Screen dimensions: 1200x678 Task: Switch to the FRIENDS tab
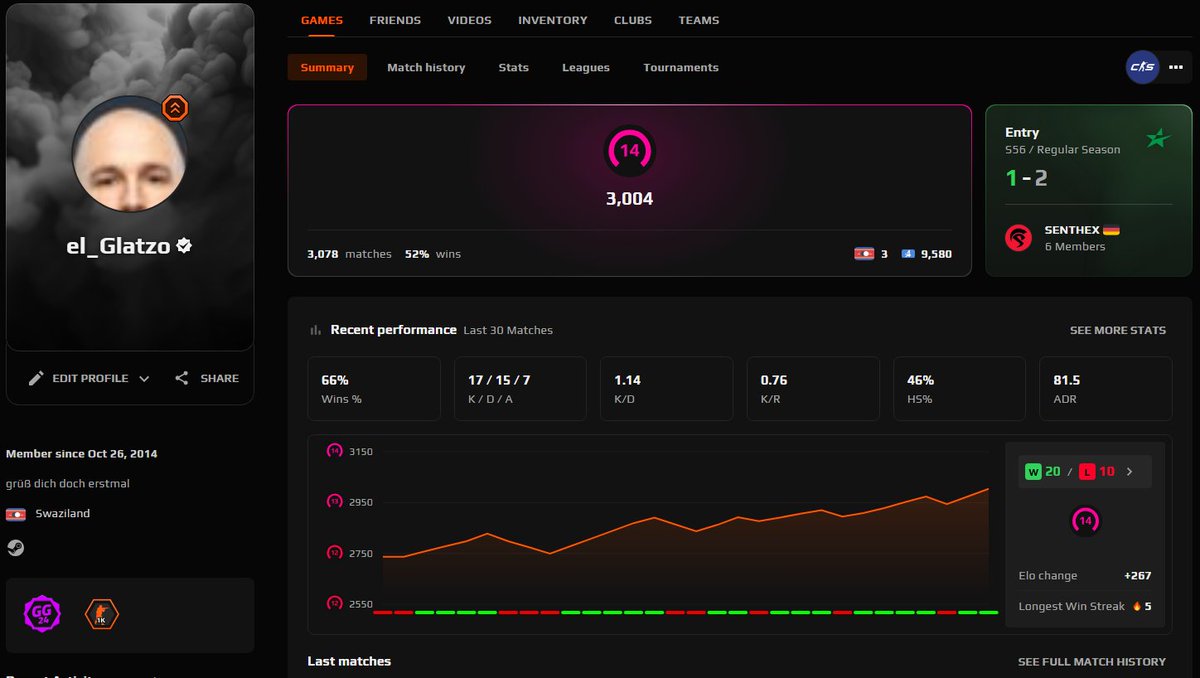395,20
